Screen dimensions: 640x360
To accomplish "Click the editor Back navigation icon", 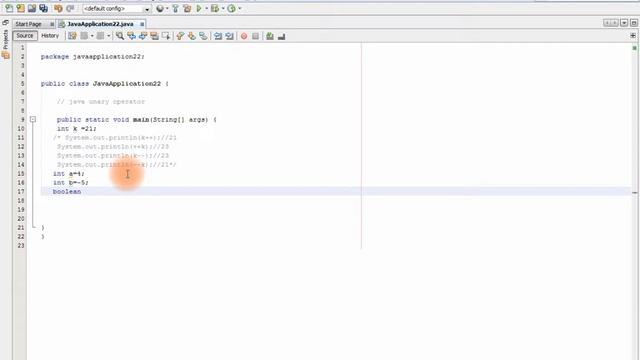I will pos(84,36).
